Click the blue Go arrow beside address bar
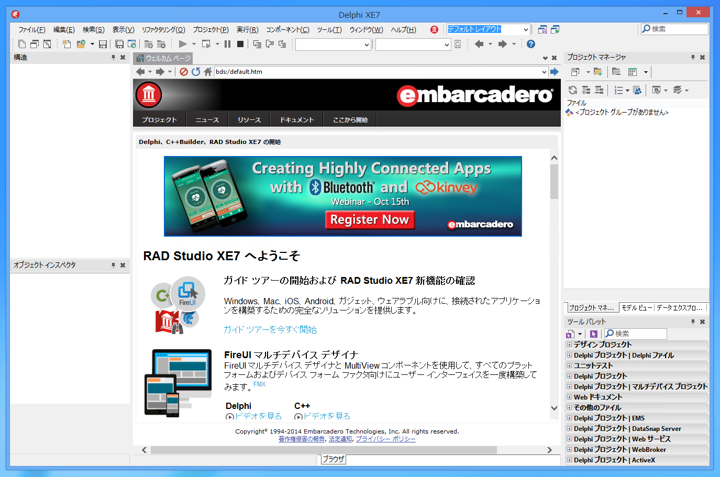 pyautogui.click(x=554, y=72)
